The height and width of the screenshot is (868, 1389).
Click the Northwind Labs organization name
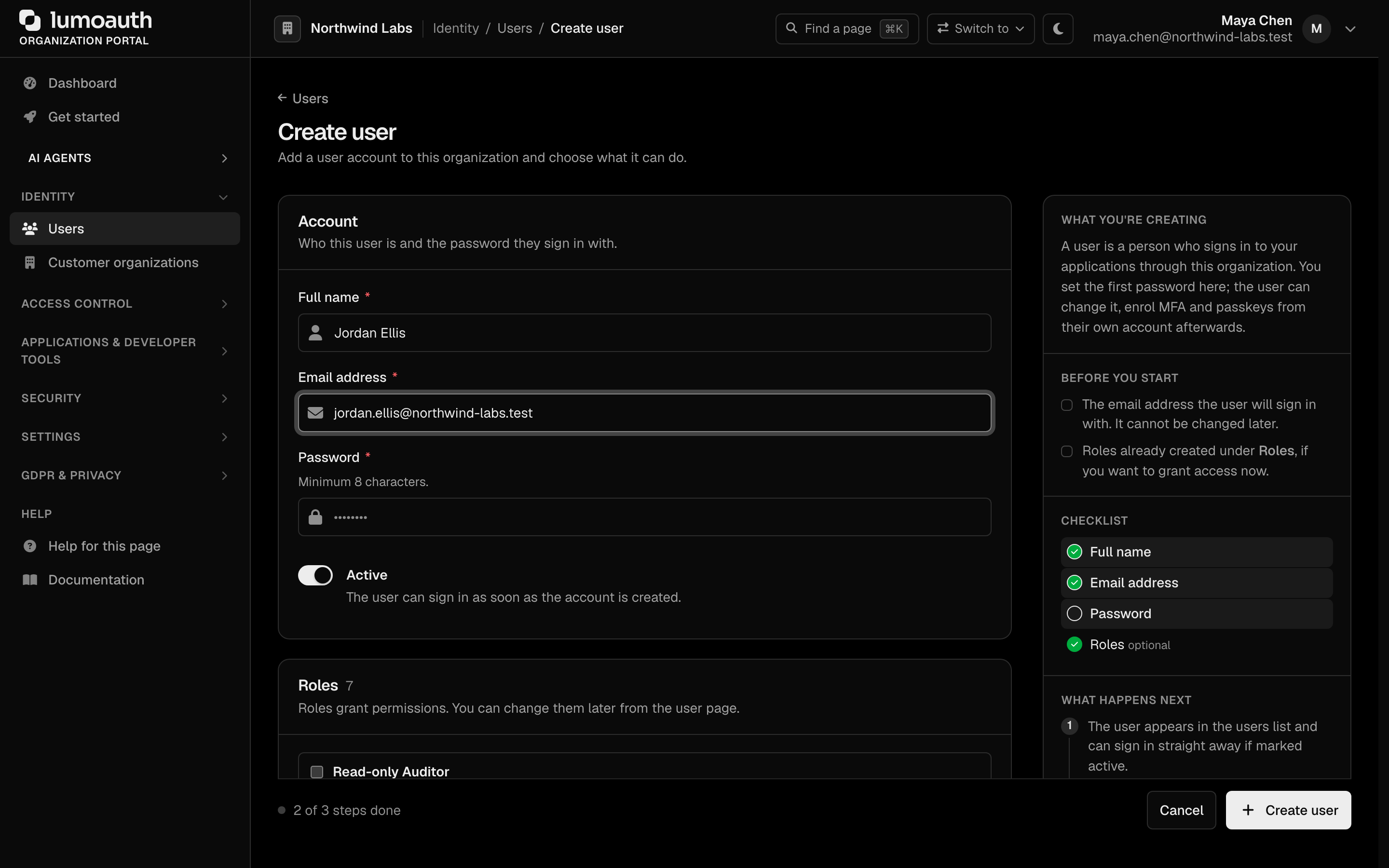coord(361,28)
